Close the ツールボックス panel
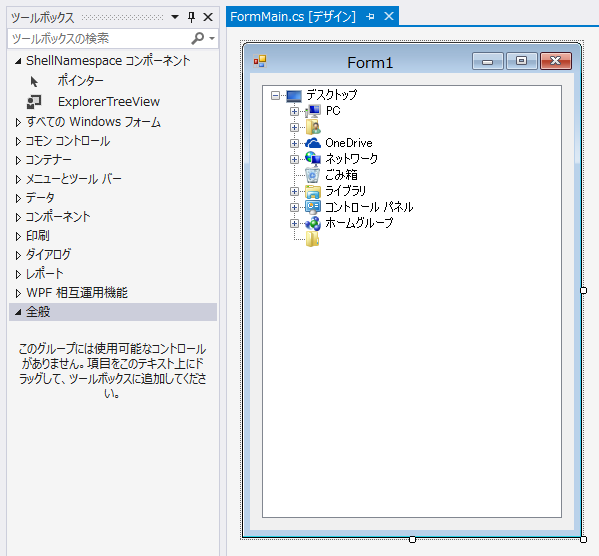The image size is (599, 556). (208, 17)
